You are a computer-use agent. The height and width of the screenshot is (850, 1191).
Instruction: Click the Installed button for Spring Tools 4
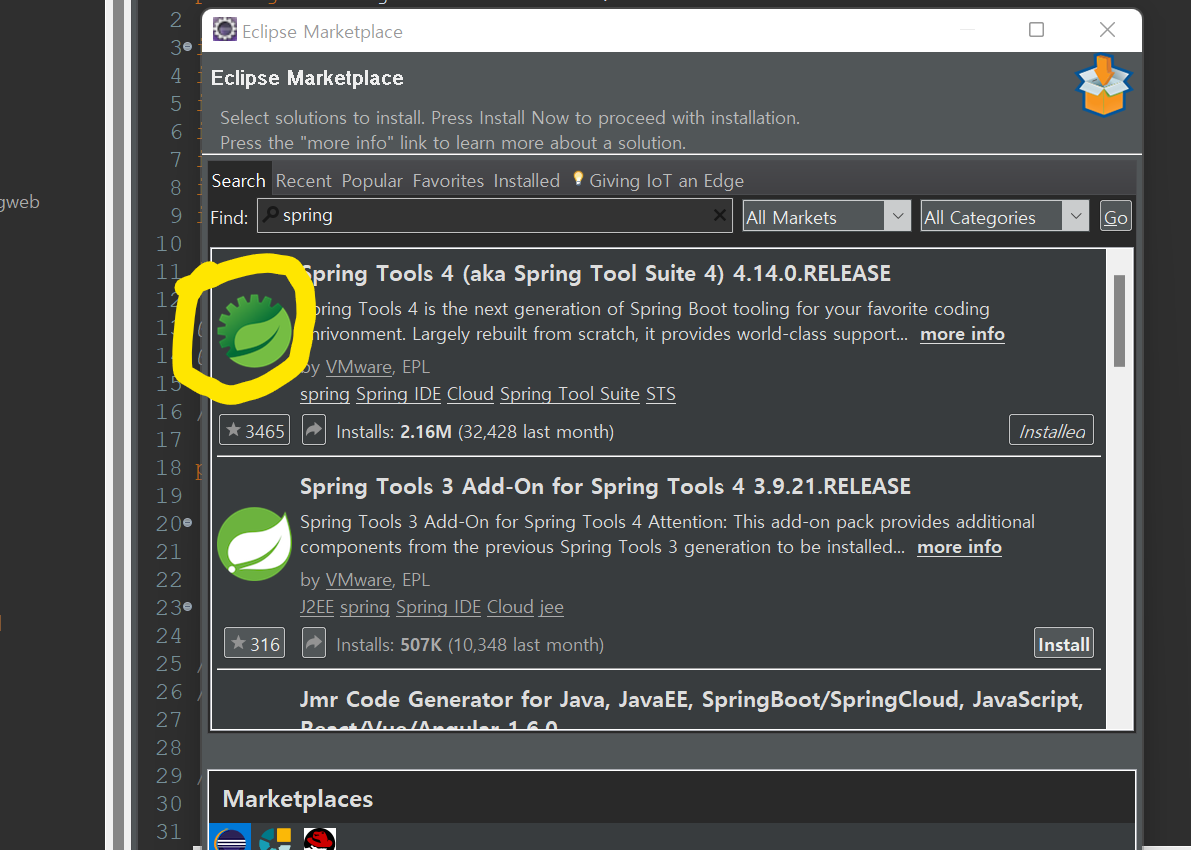1051,431
